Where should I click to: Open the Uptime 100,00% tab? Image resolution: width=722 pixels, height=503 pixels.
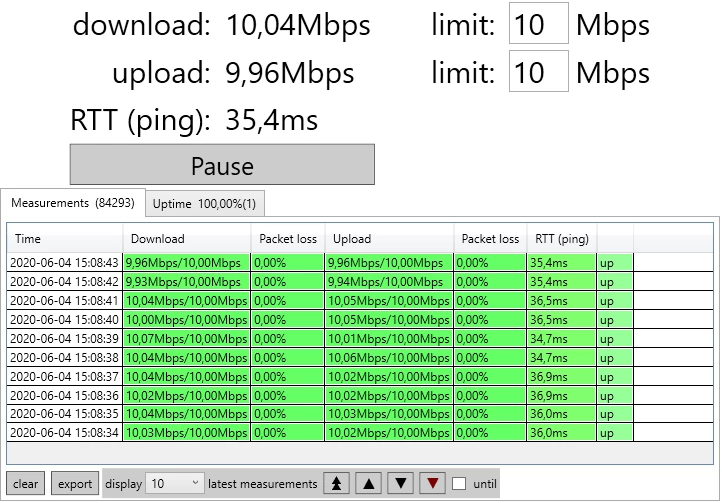point(204,204)
